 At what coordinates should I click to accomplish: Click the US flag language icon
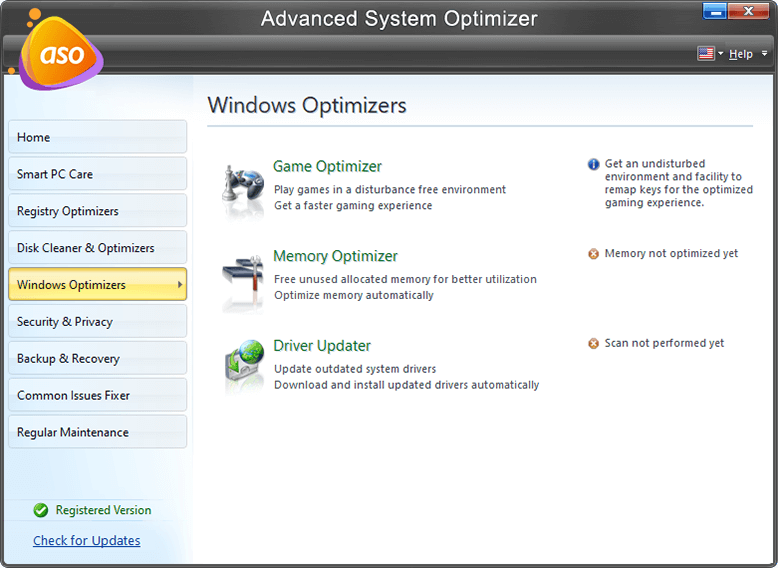(705, 54)
